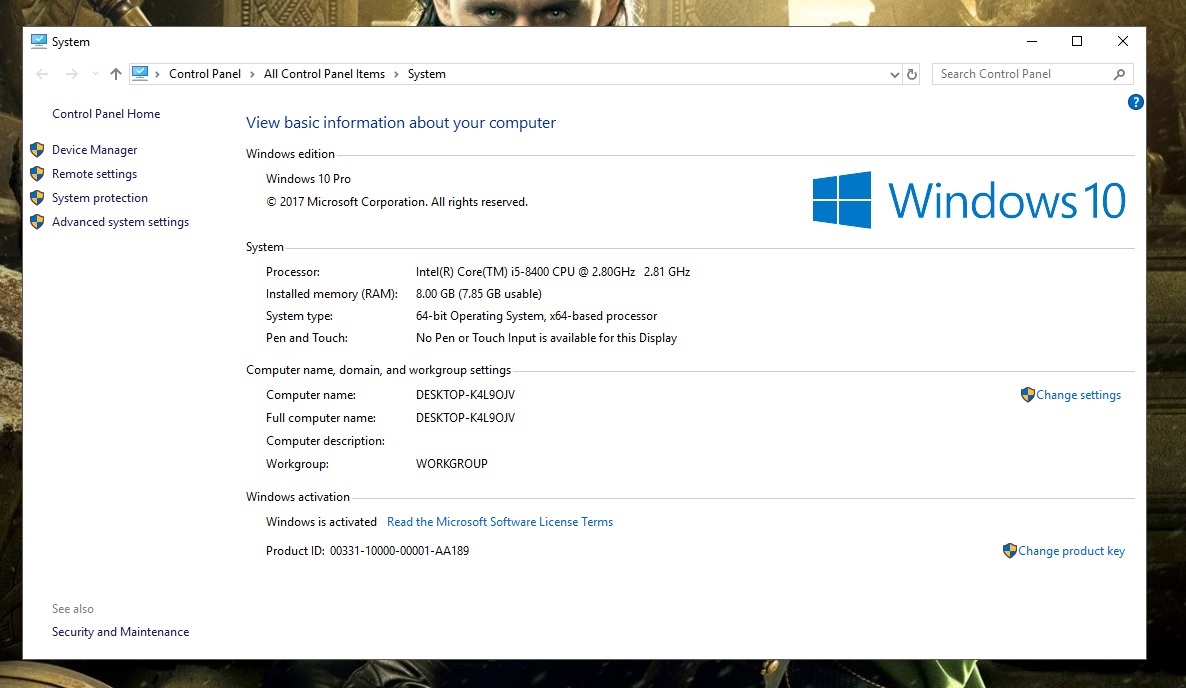This screenshot has width=1186, height=688.
Task: Click the Windows is activated text
Action: [321, 522]
